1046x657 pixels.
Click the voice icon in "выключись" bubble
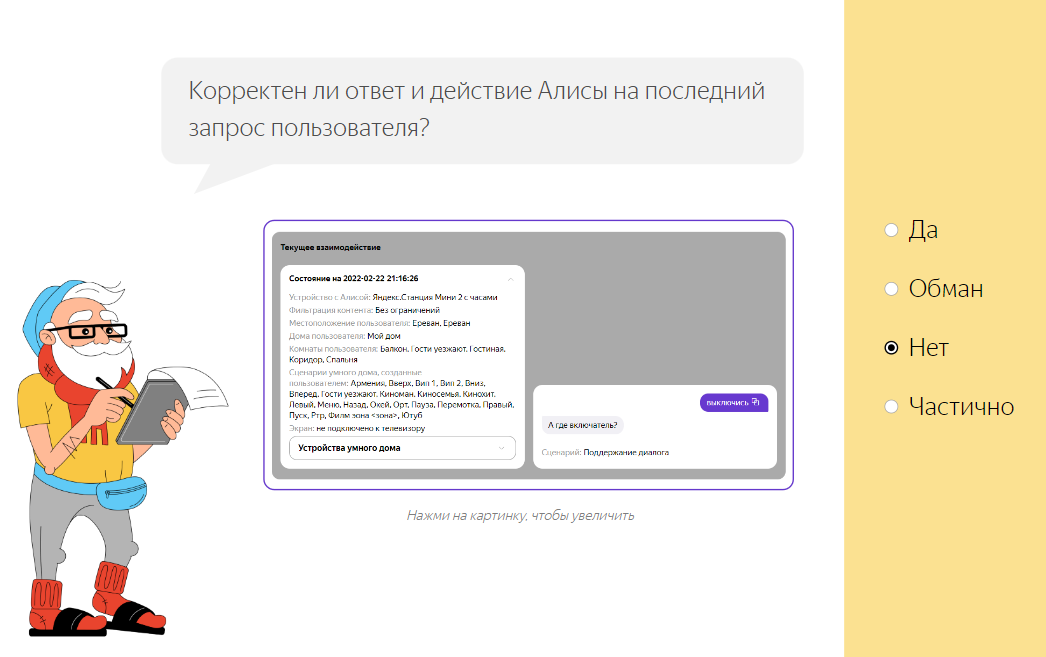click(755, 402)
